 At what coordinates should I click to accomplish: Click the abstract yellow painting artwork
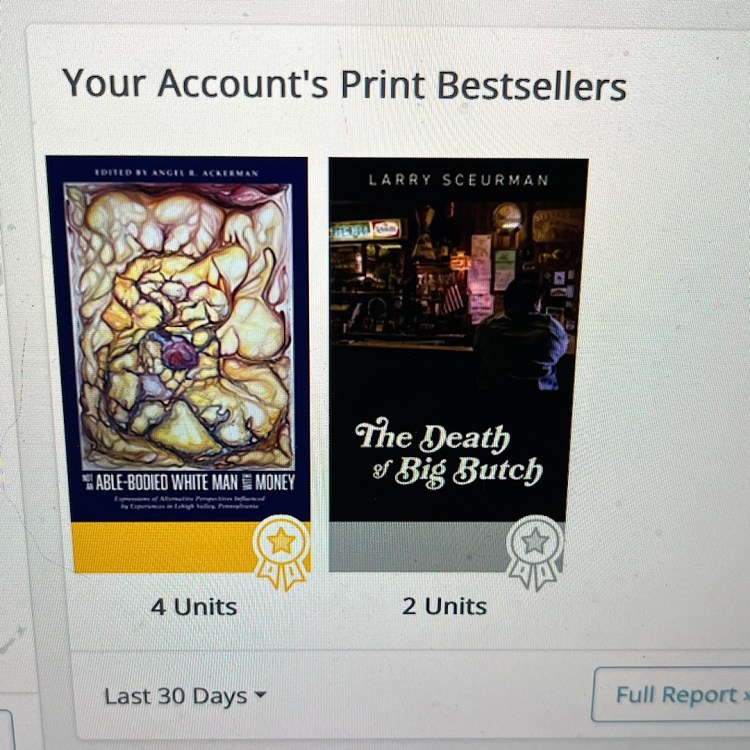click(179, 325)
